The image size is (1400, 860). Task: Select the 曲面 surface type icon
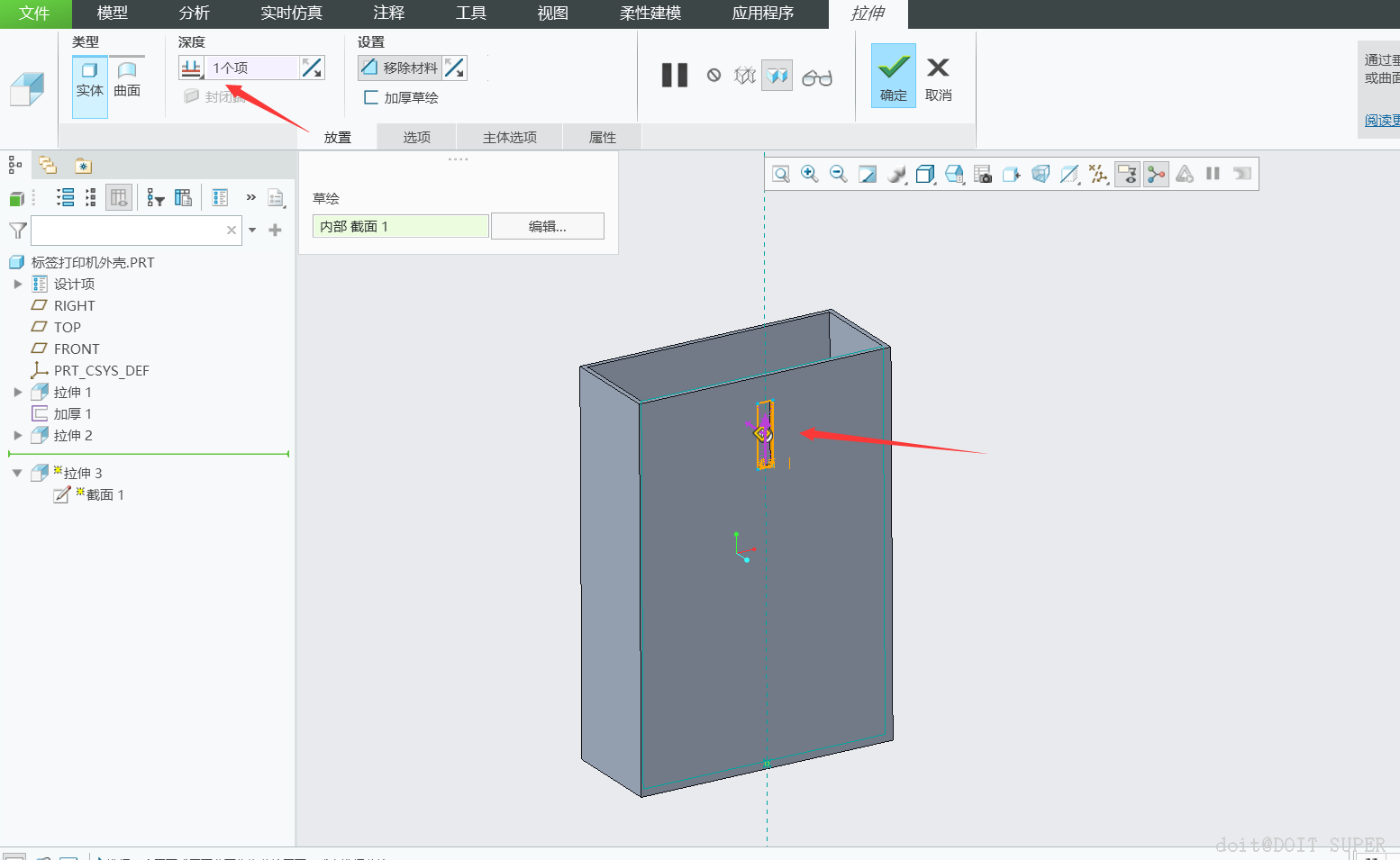click(127, 78)
